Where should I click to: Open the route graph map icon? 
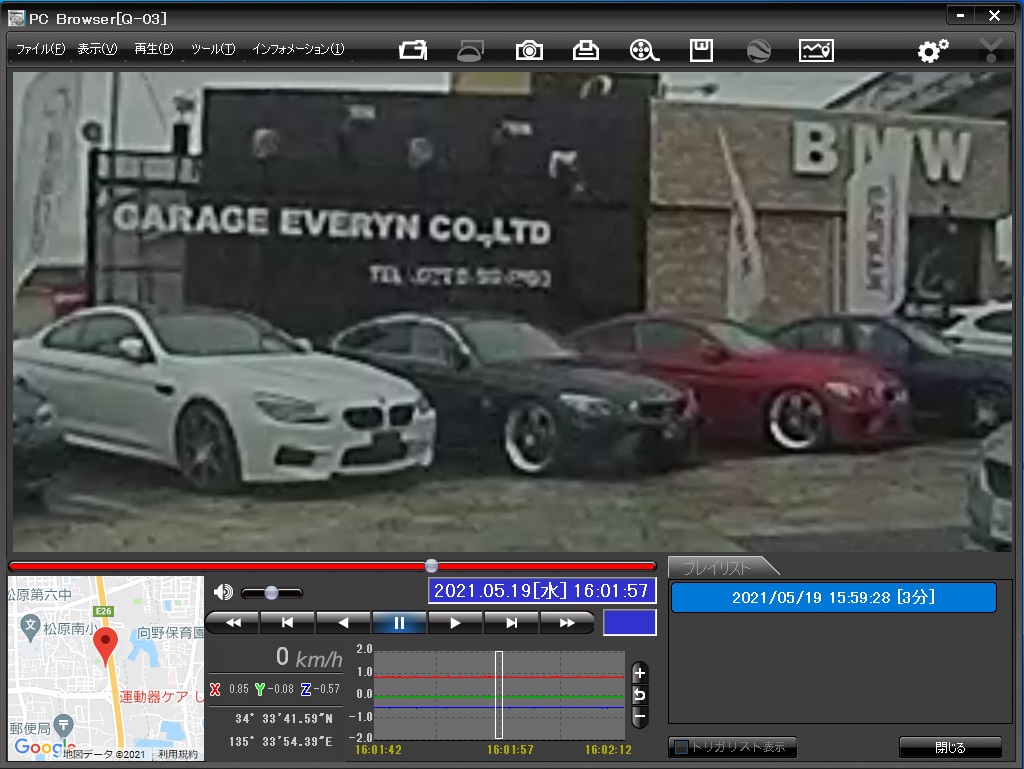tap(816, 50)
